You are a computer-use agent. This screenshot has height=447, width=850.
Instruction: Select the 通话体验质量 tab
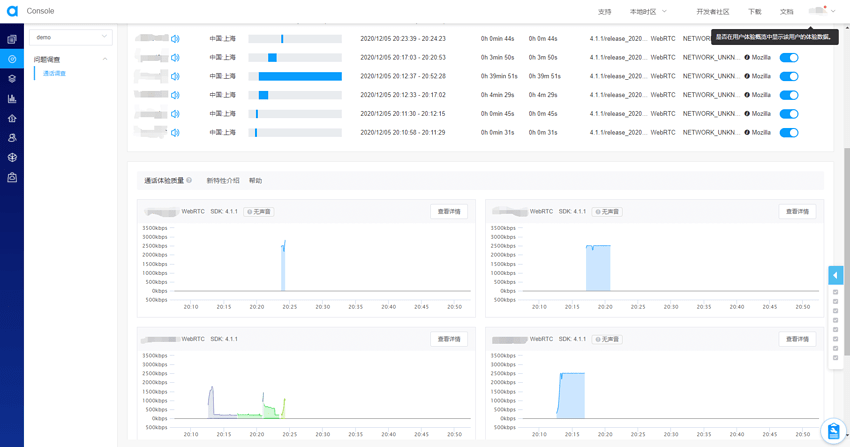[x=164, y=180]
